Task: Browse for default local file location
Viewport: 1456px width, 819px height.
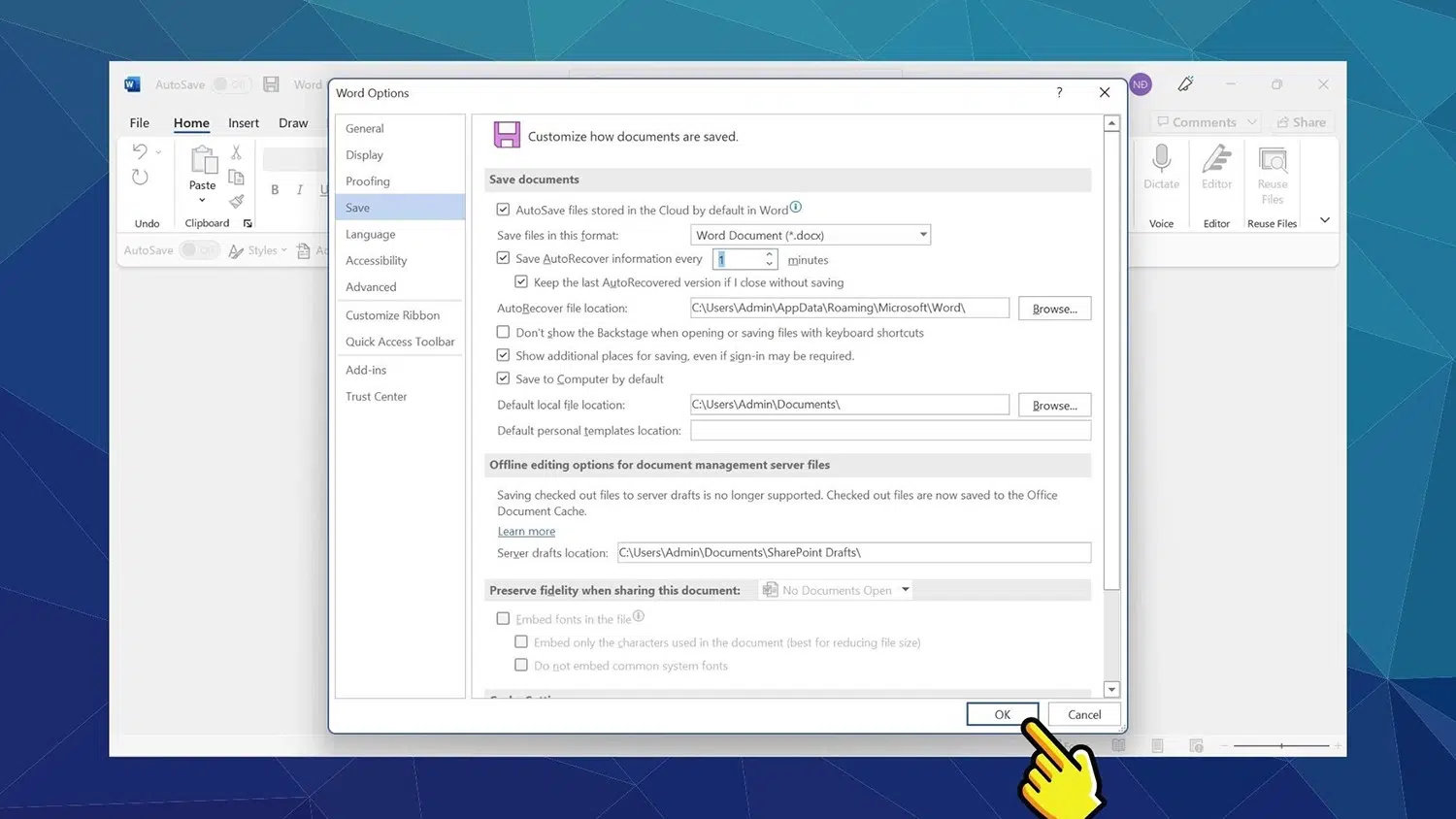Action: tap(1055, 405)
